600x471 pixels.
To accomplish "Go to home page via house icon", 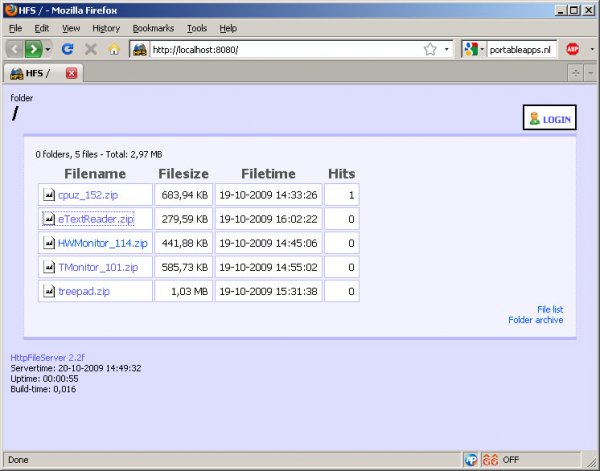I will (x=114, y=48).
